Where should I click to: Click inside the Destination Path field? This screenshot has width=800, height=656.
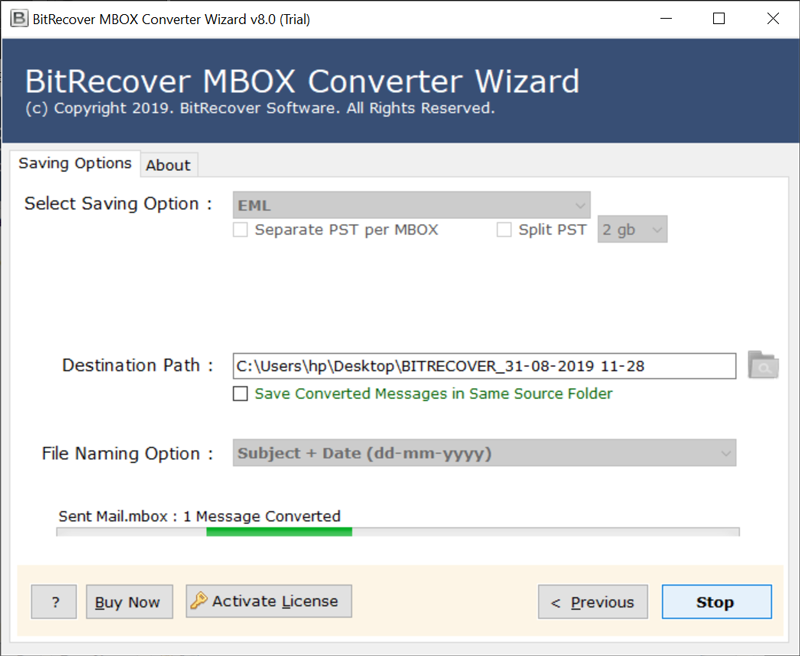[x=484, y=366]
